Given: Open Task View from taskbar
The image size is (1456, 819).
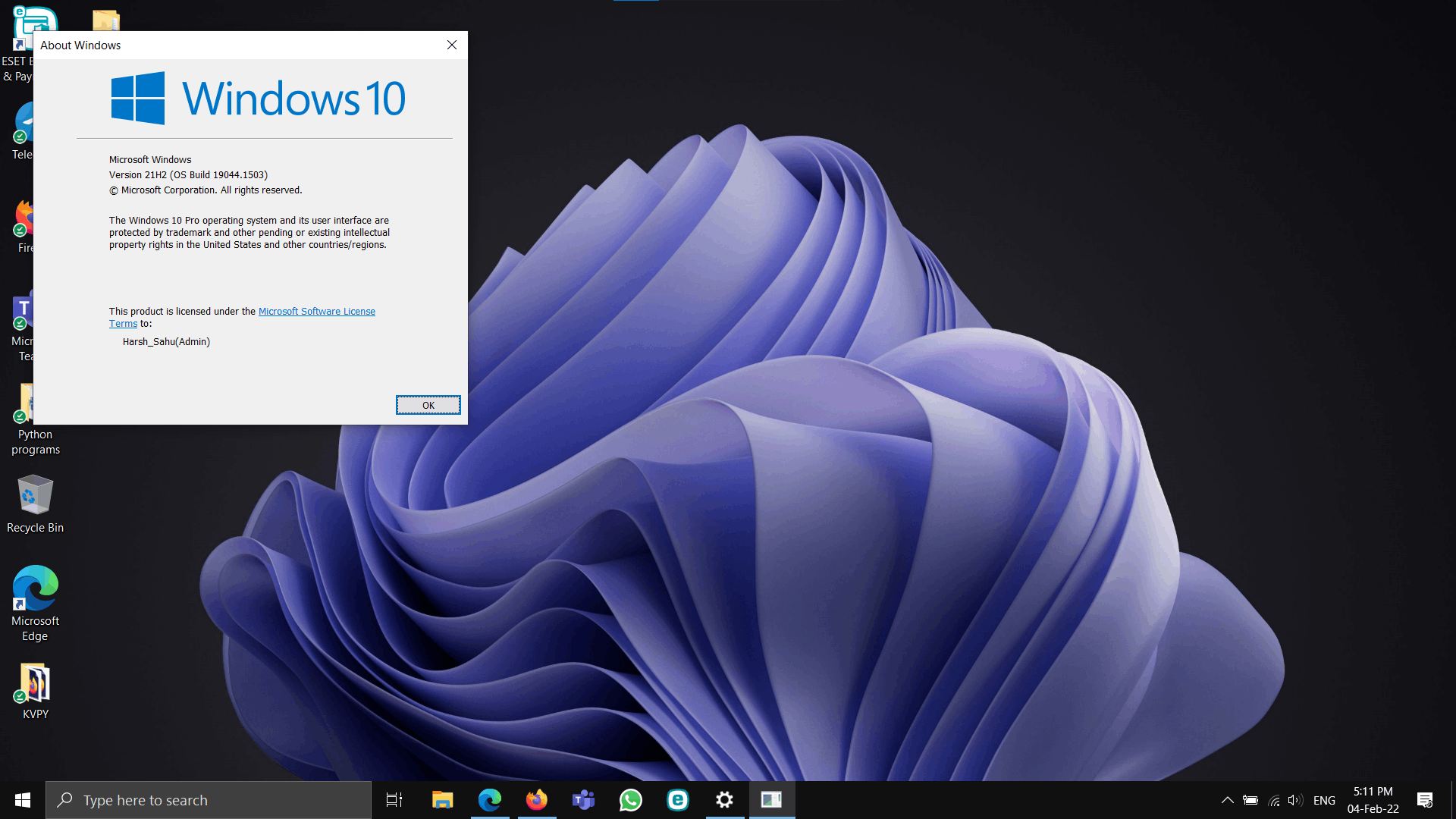Looking at the screenshot, I should (394, 799).
